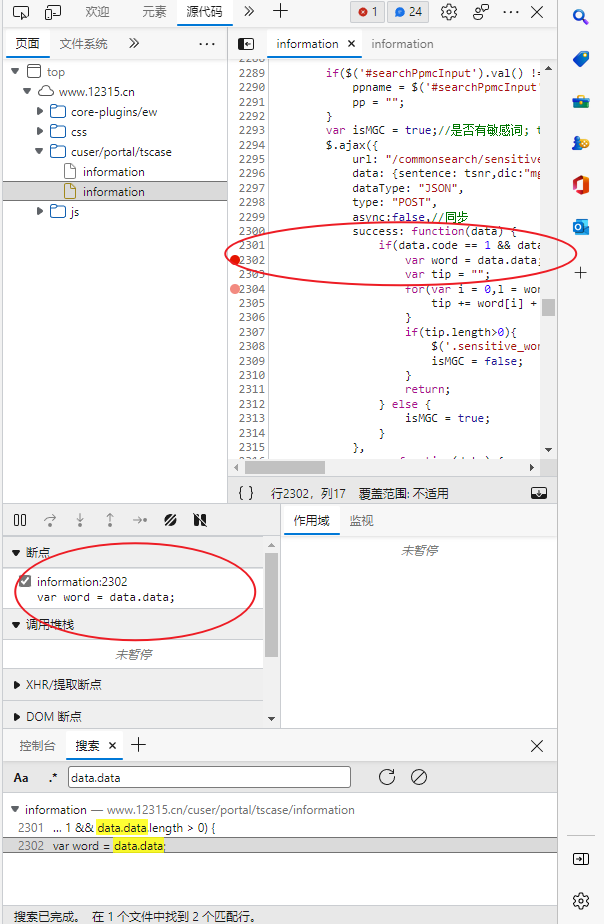Image resolution: width=604 pixels, height=924 pixels.
Task: Collapse the cuser/portal/tscase folder
Action: click(x=39, y=151)
